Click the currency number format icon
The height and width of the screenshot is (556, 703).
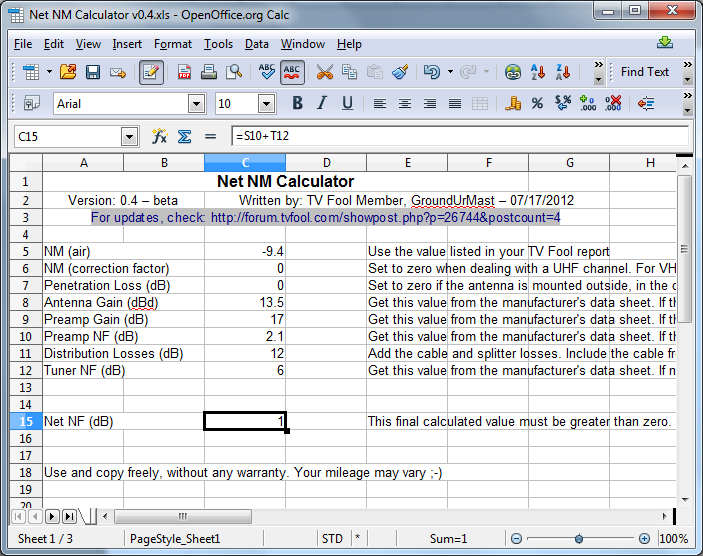click(x=513, y=104)
